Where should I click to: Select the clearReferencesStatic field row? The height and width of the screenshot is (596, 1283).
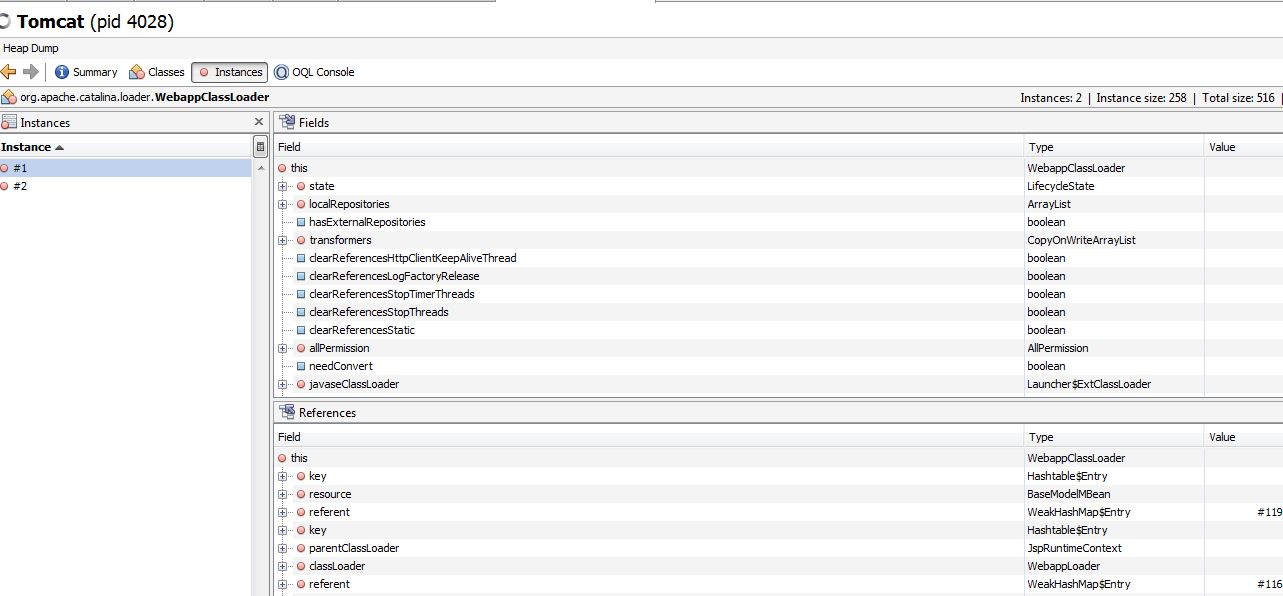[x=361, y=330]
